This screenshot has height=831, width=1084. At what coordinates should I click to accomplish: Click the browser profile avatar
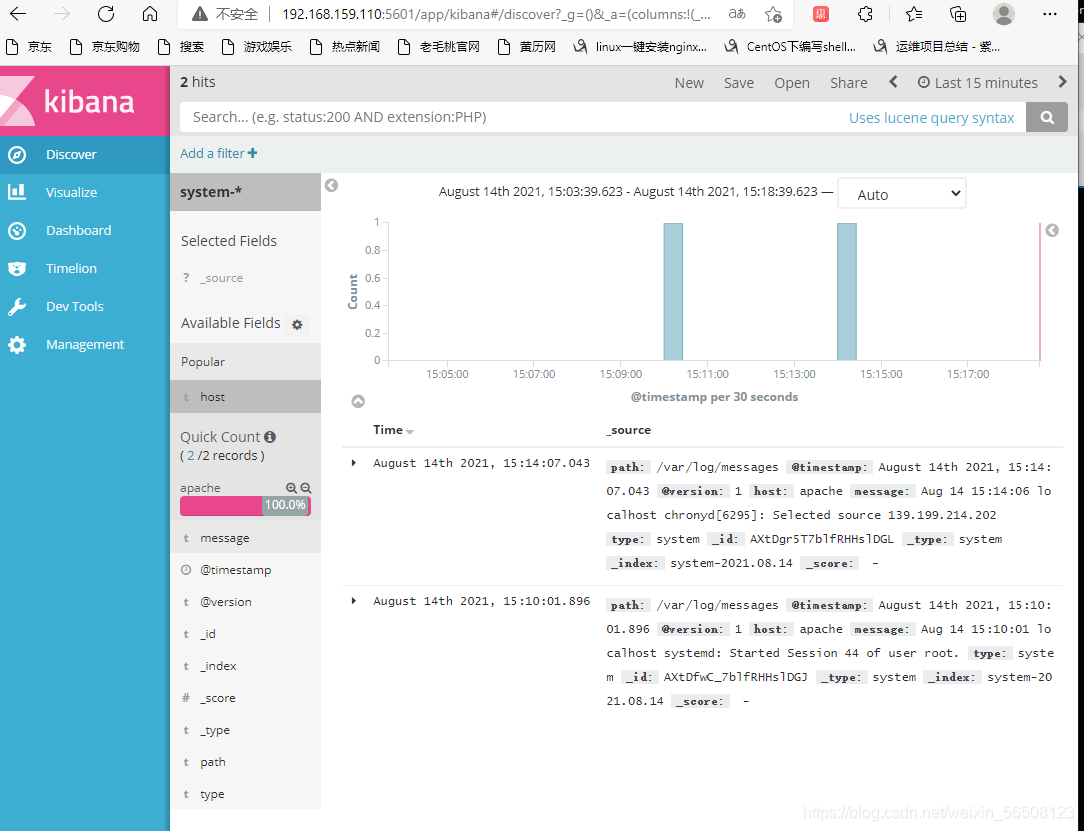pyautogui.click(x=1003, y=14)
